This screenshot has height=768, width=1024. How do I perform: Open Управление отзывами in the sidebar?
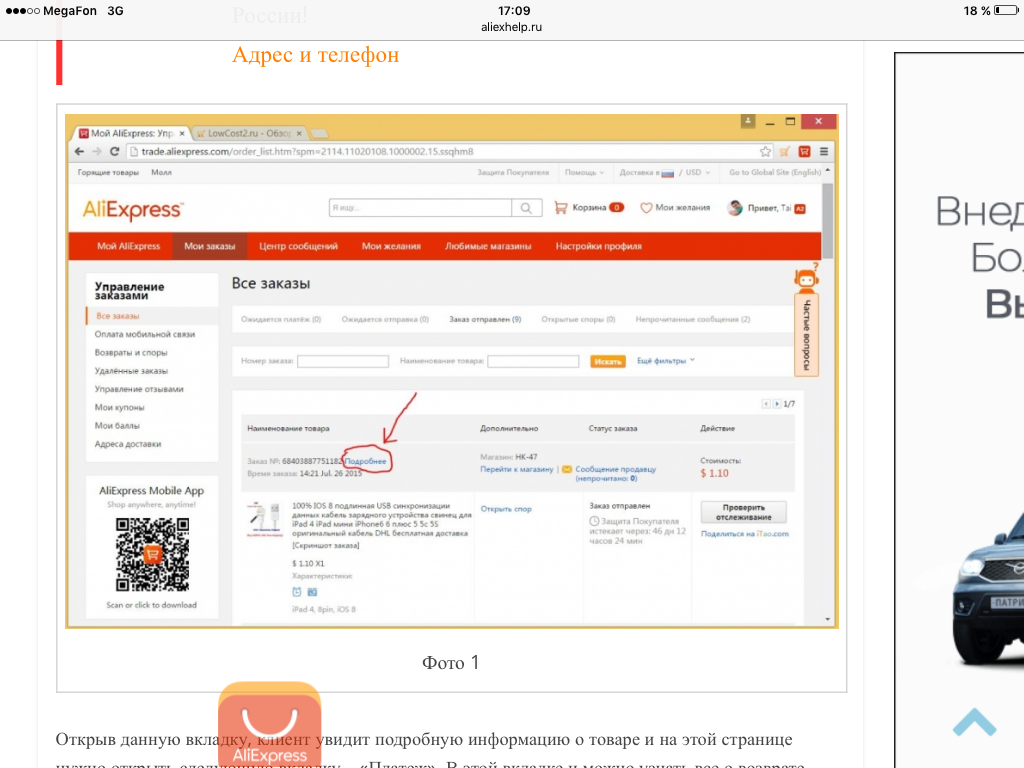(139, 389)
